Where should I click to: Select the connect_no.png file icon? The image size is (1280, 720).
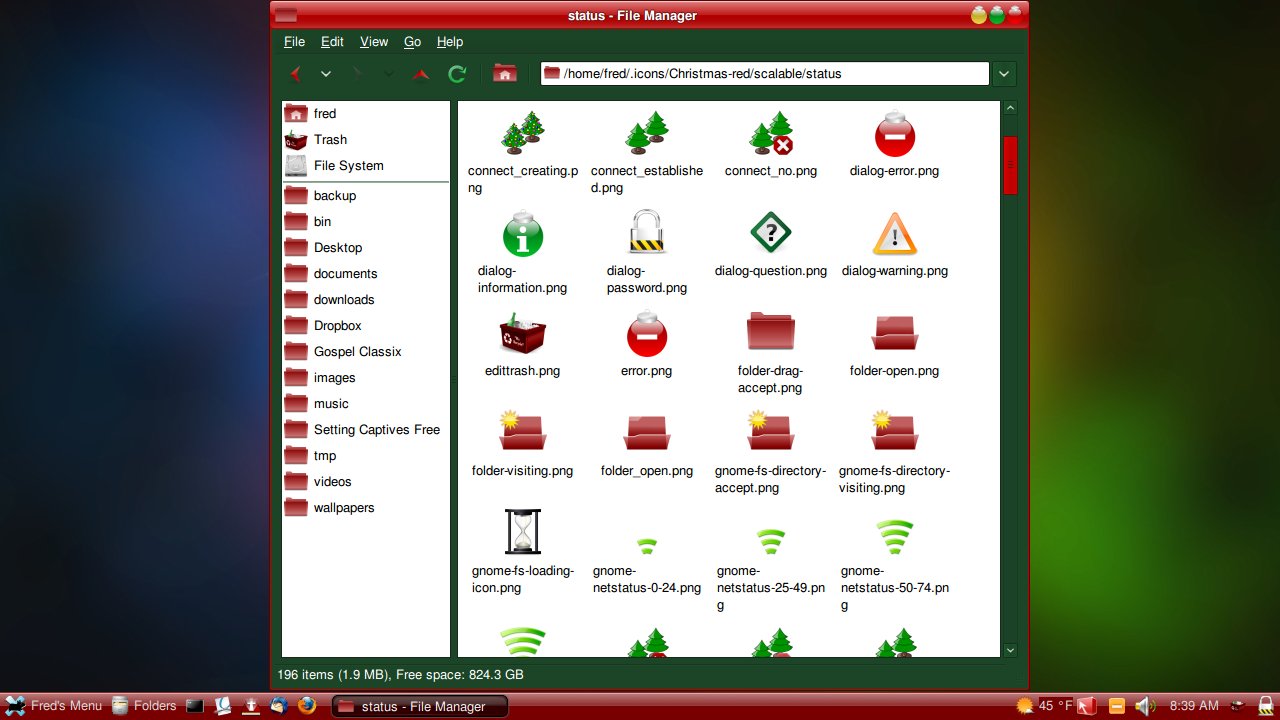point(771,133)
